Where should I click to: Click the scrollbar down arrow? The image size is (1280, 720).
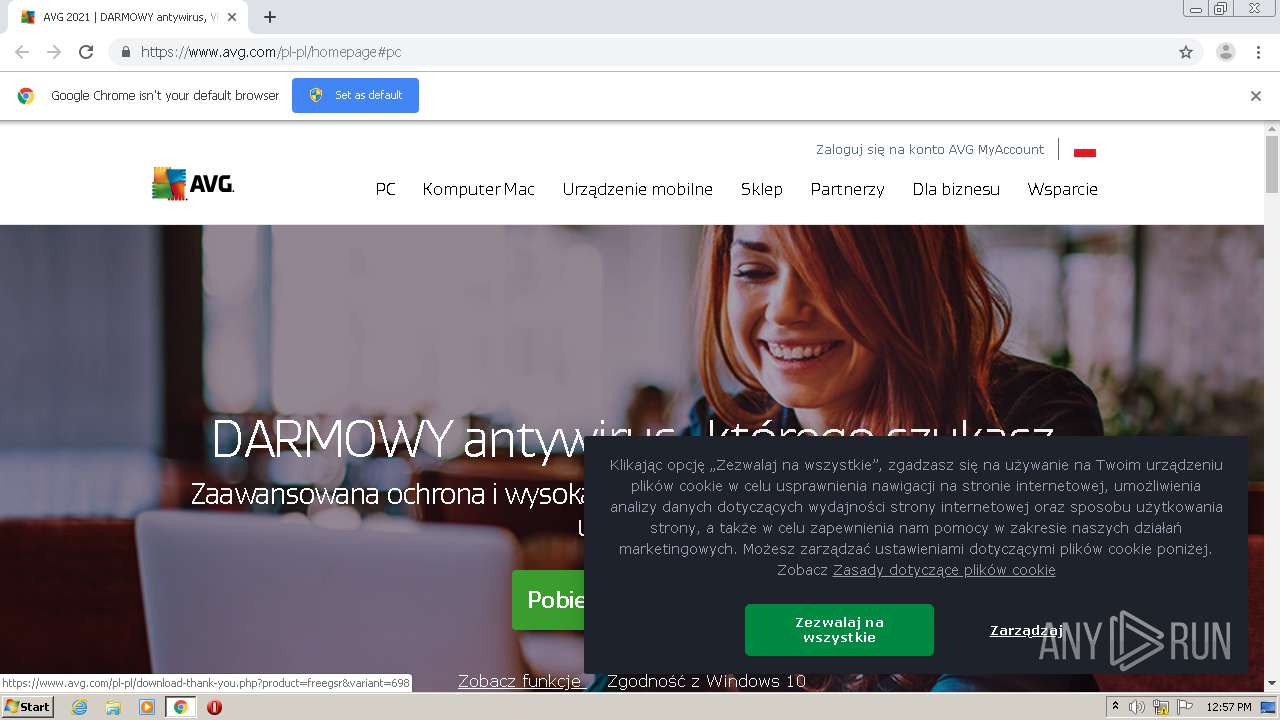coord(1272,684)
